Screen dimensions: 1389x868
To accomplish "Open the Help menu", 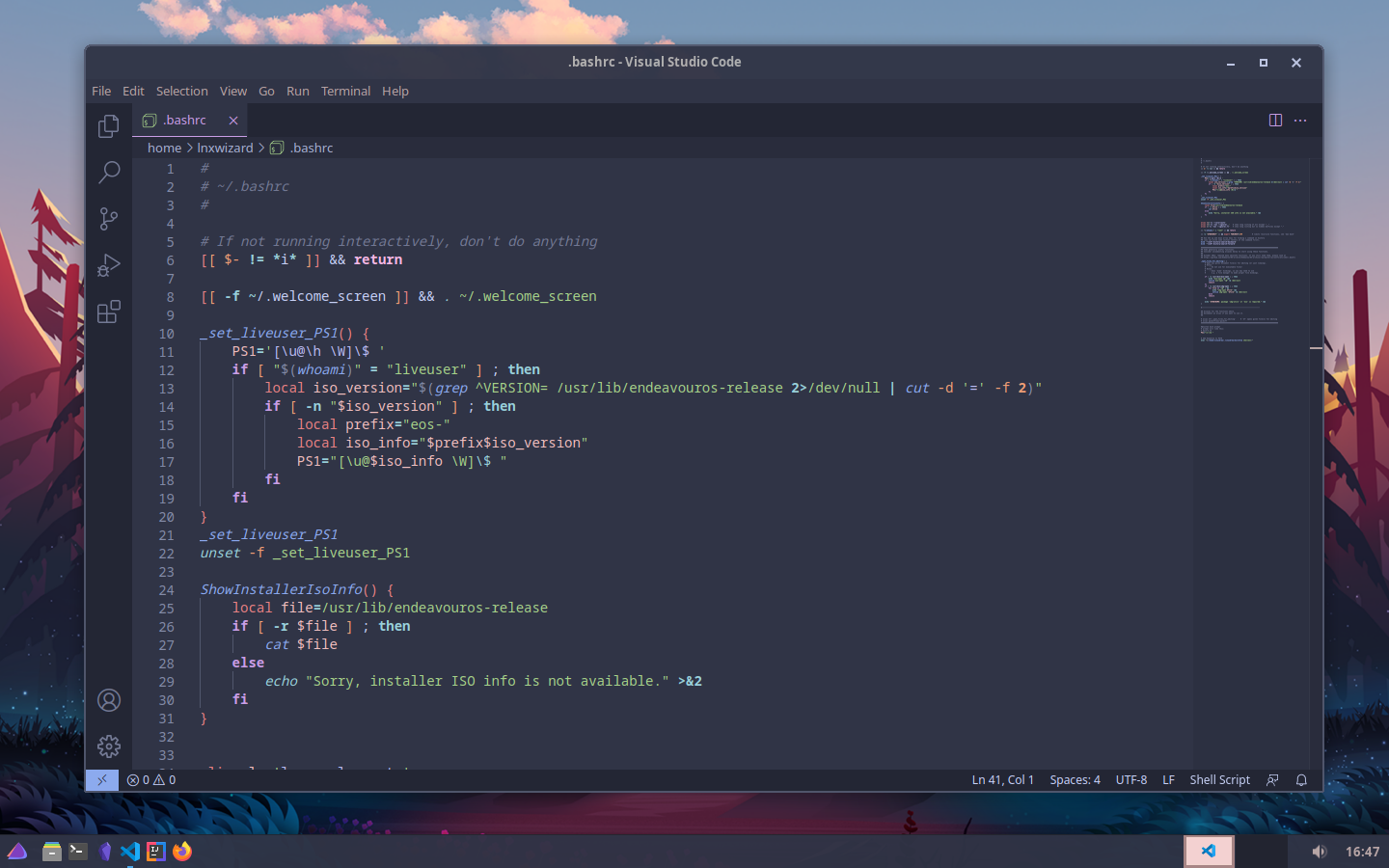I will (395, 92).
